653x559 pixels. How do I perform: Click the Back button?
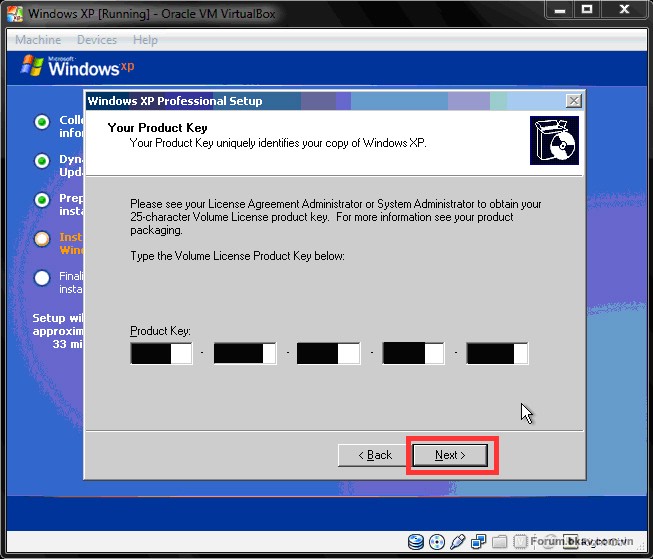point(374,455)
